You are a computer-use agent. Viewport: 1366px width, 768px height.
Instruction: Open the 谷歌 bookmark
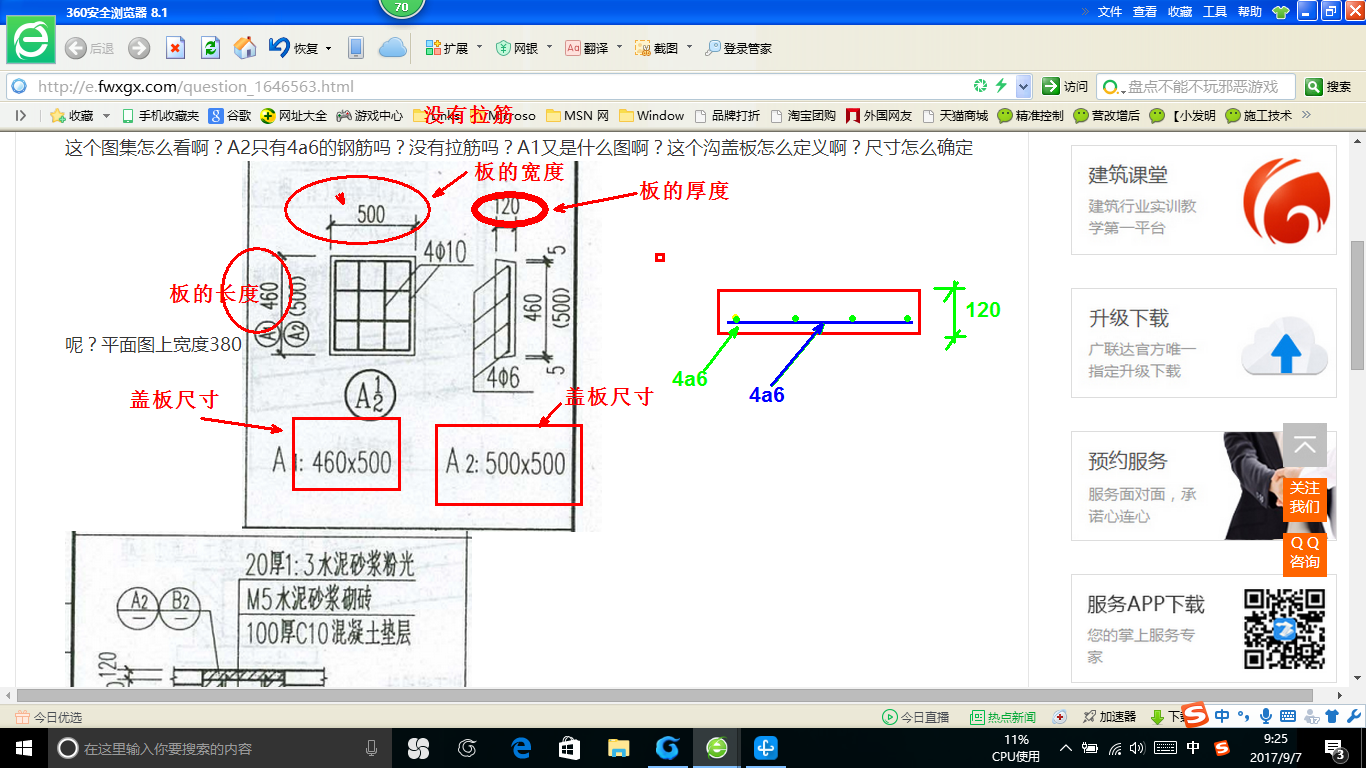click(231, 116)
